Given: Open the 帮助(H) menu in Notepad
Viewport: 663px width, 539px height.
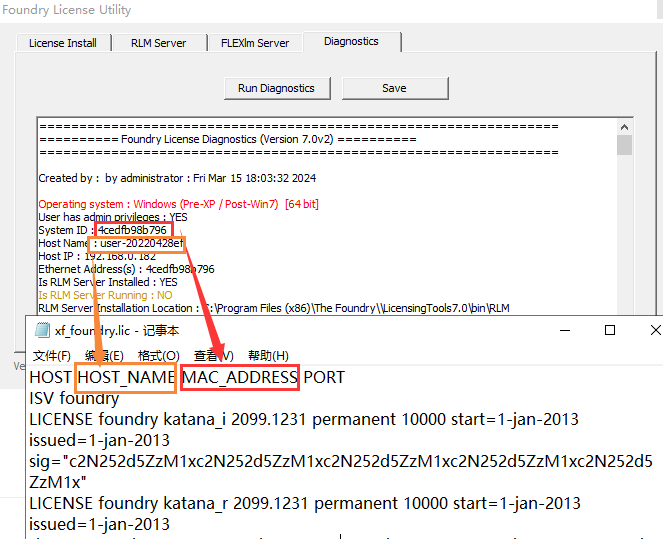Looking at the screenshot, I should click(x=268, y=356).
